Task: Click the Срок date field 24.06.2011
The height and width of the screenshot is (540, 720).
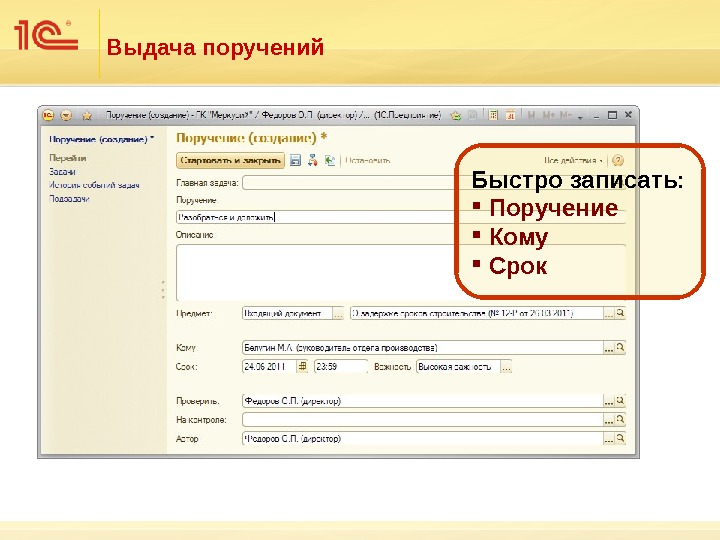Action: tap(269, 366)
